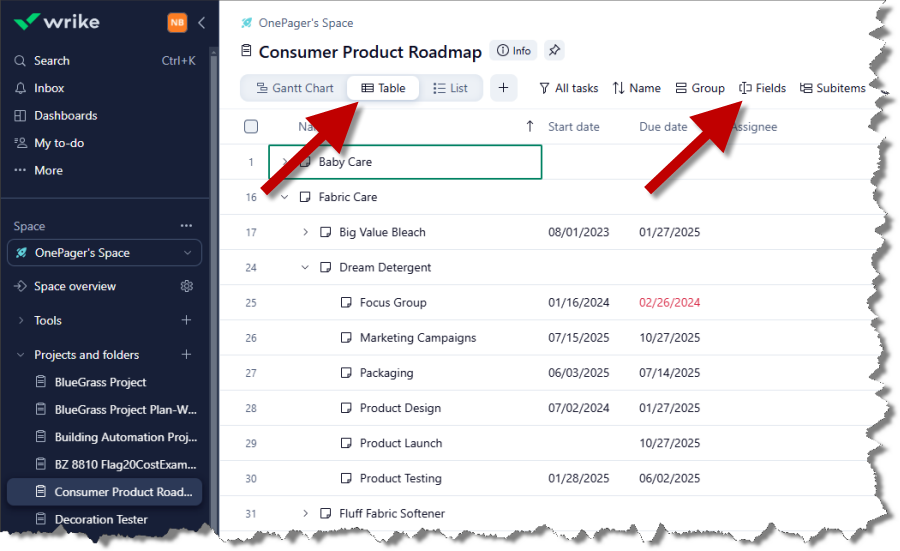The width and height of the screenshot is (900, 551).
Task: Add a new tool with plus icon
Action: point(186,320)
